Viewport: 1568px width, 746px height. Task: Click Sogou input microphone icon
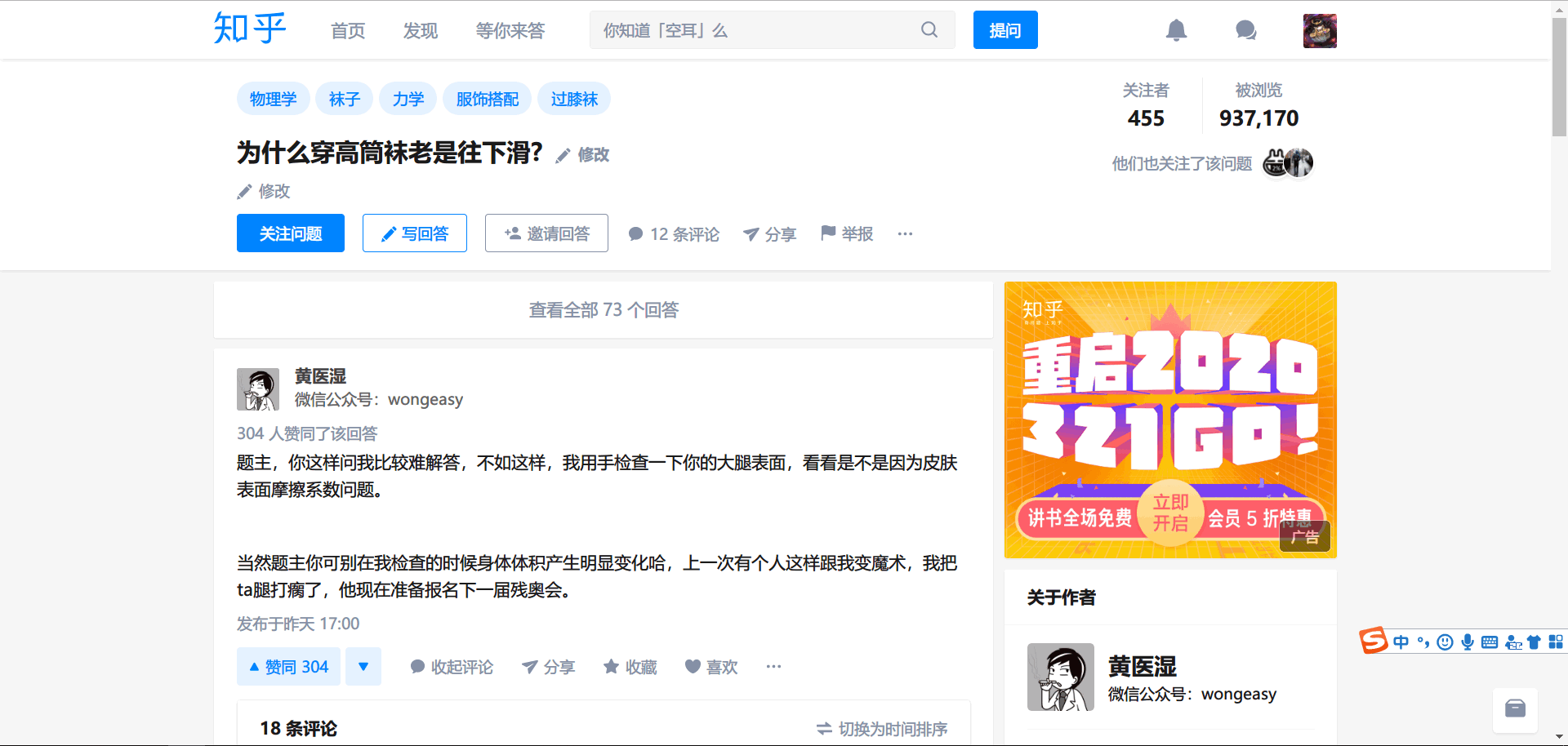pos(1468,642)
